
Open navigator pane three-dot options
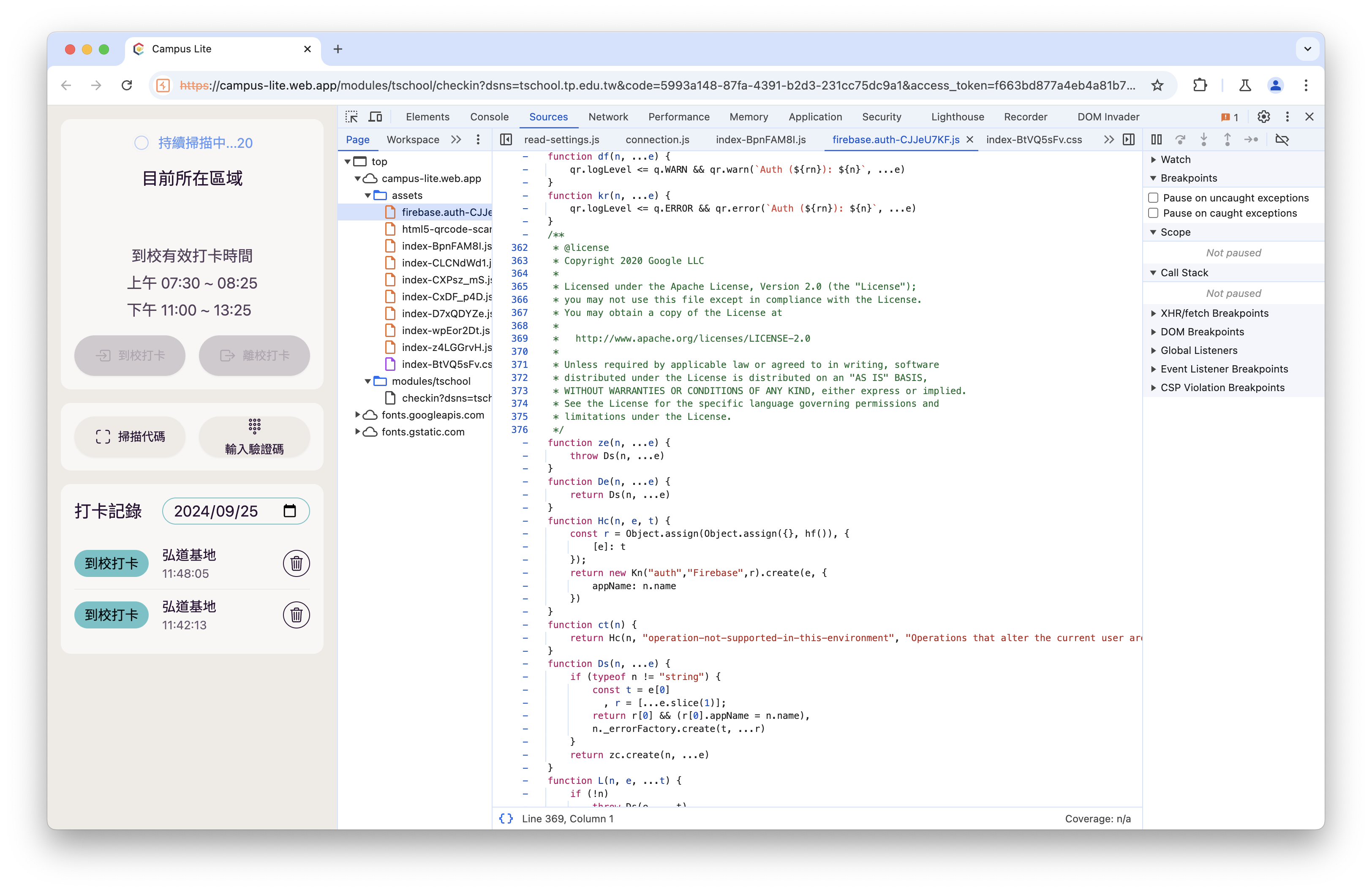point(478,139)
